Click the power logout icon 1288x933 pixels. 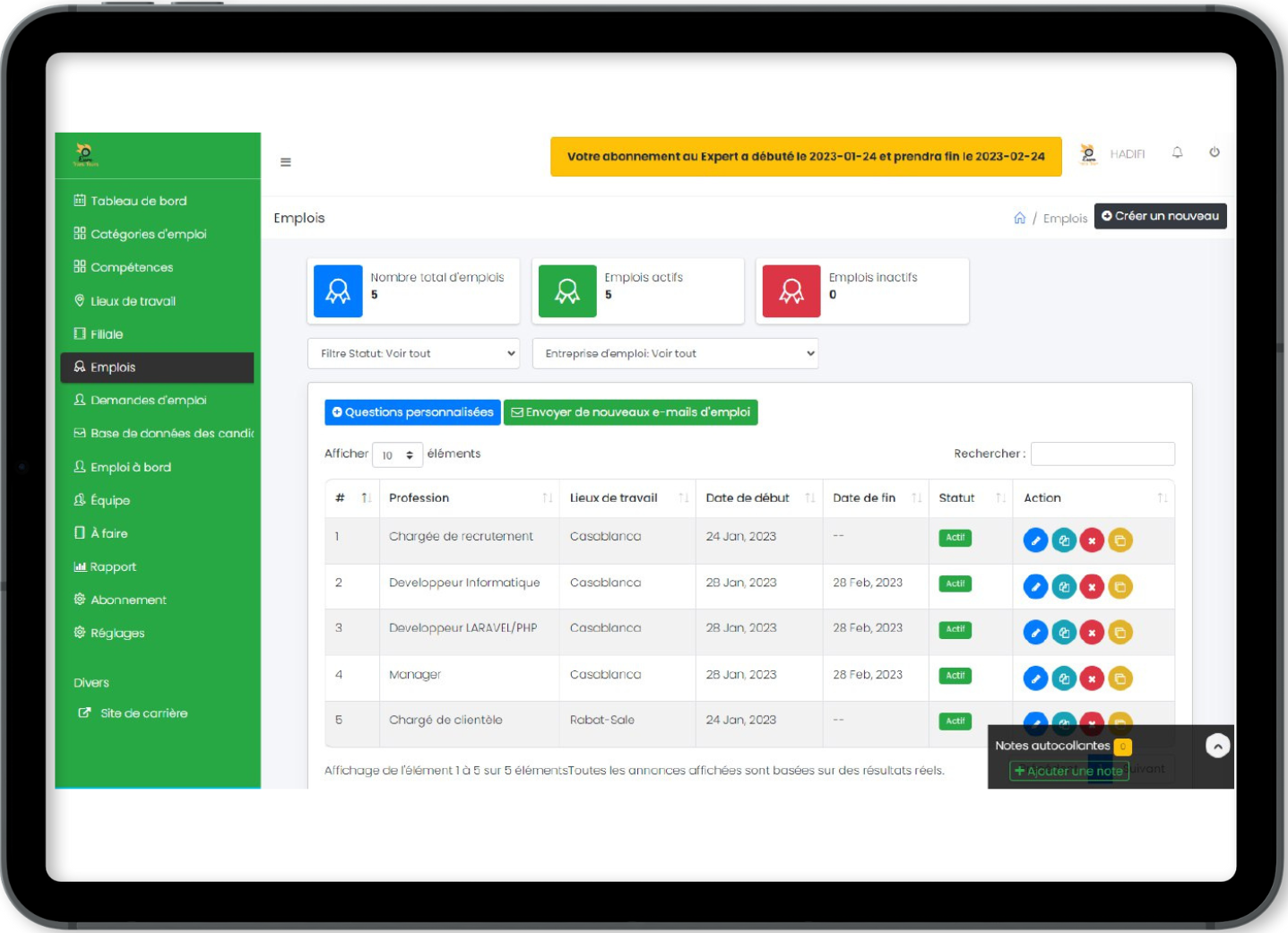[x=1214, y=152]
